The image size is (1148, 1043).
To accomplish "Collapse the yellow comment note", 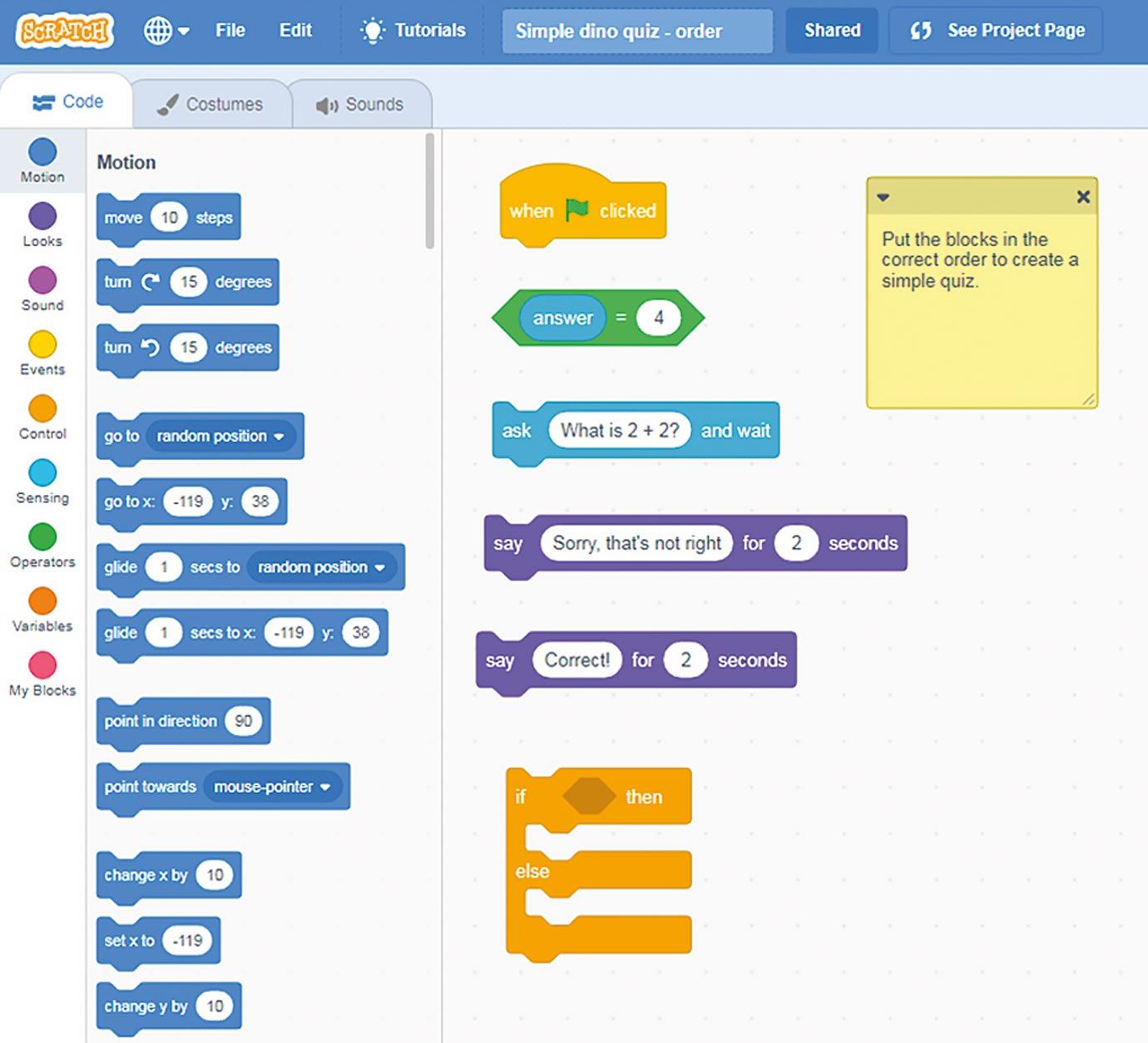I will pos(883,197).
